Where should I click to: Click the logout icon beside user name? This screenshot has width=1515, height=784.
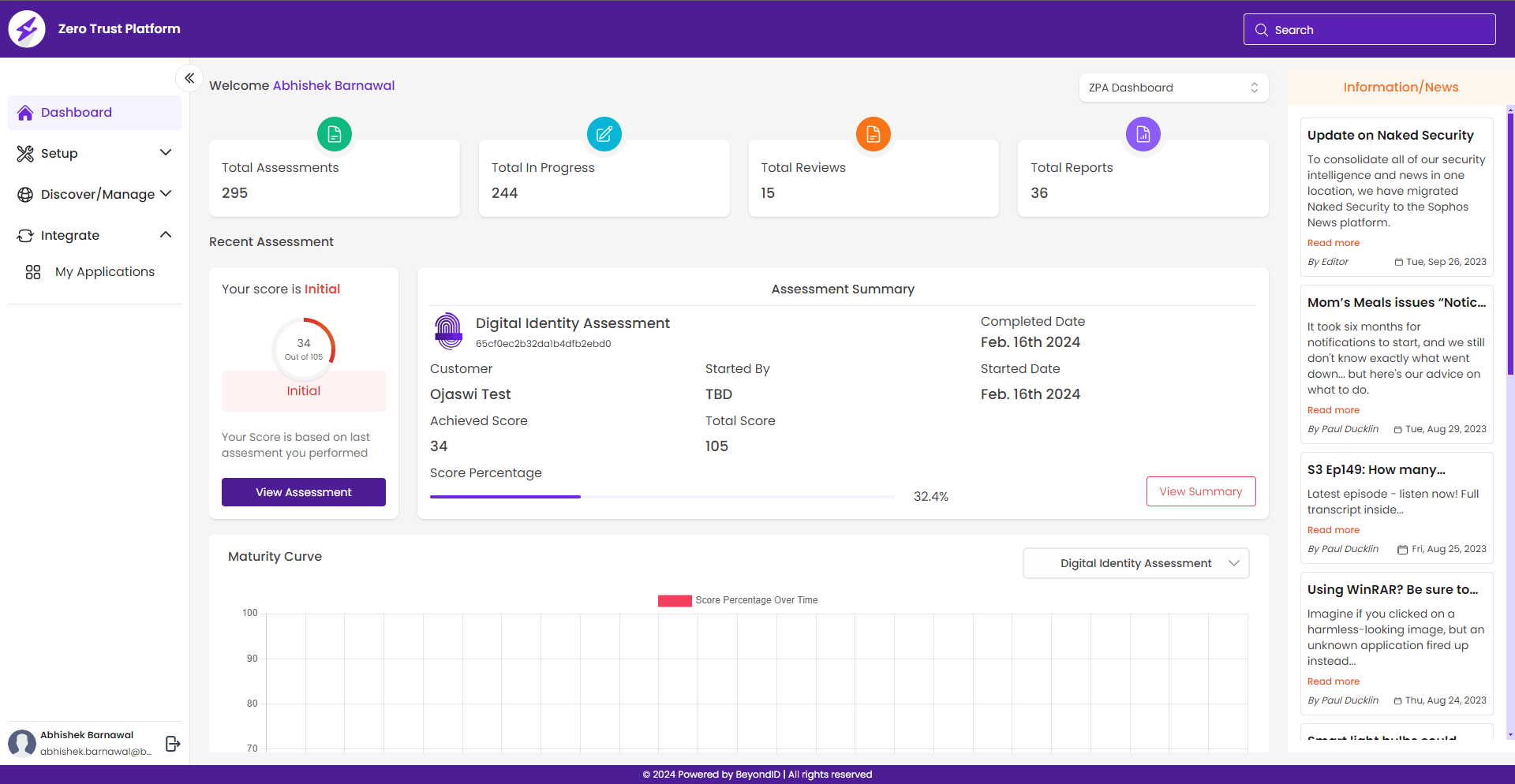[173, 743]
